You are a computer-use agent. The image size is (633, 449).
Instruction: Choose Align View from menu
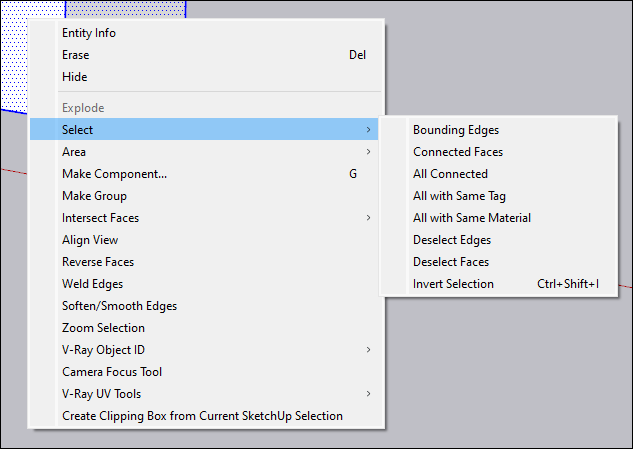[x=90, y=240]
